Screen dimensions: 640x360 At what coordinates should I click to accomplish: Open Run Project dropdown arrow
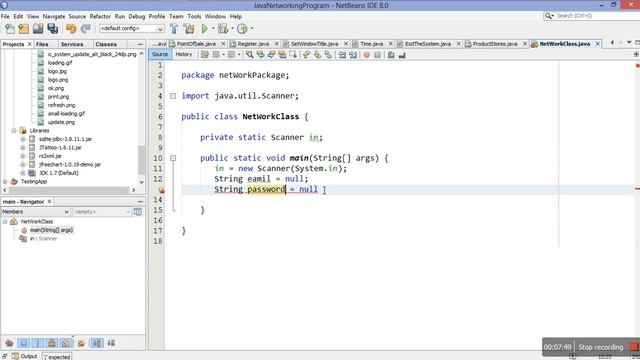pos(213,29)
